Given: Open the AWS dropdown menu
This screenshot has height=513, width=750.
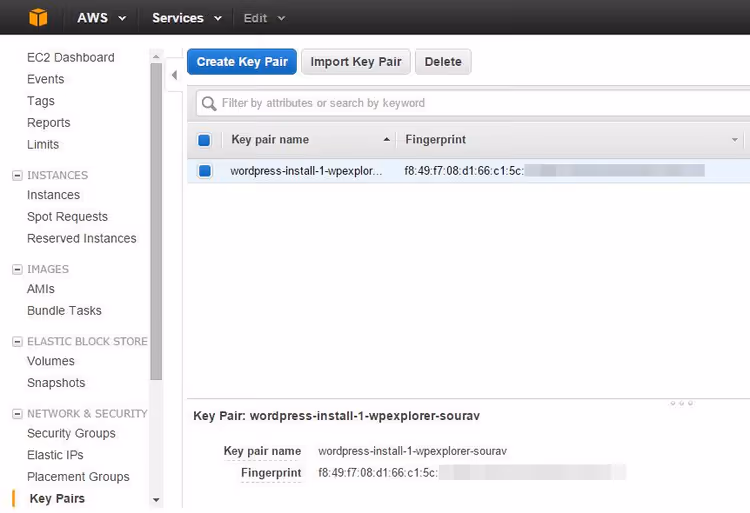Looking at the screenshot, I should coord(101,18).
